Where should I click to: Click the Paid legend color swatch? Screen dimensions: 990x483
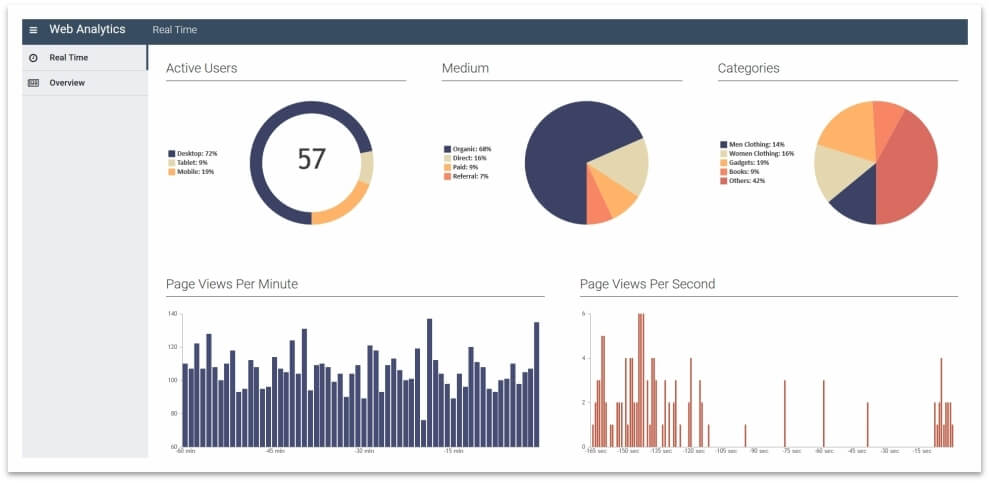[x=448, y=167]
